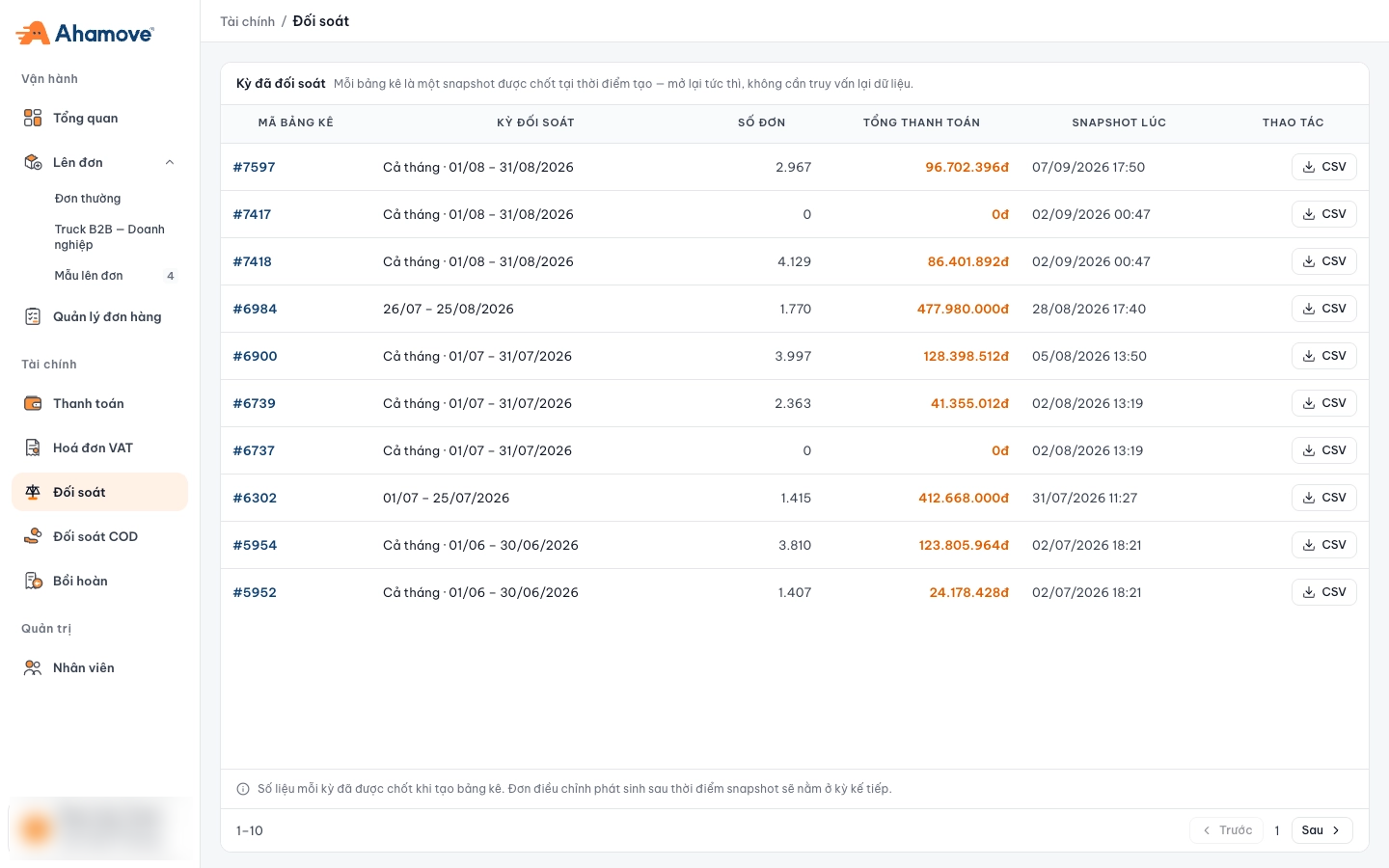Image resolution: width=1389 pixels, height=868 pixels.
Task: Open Truck B2B – Doanh nghiệp item
Action: click(x=109, y=237)
